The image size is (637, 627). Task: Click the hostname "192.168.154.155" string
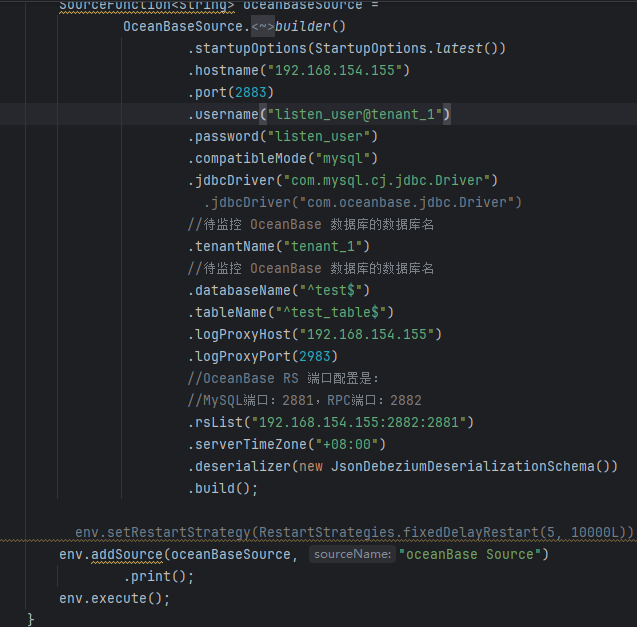335,70
